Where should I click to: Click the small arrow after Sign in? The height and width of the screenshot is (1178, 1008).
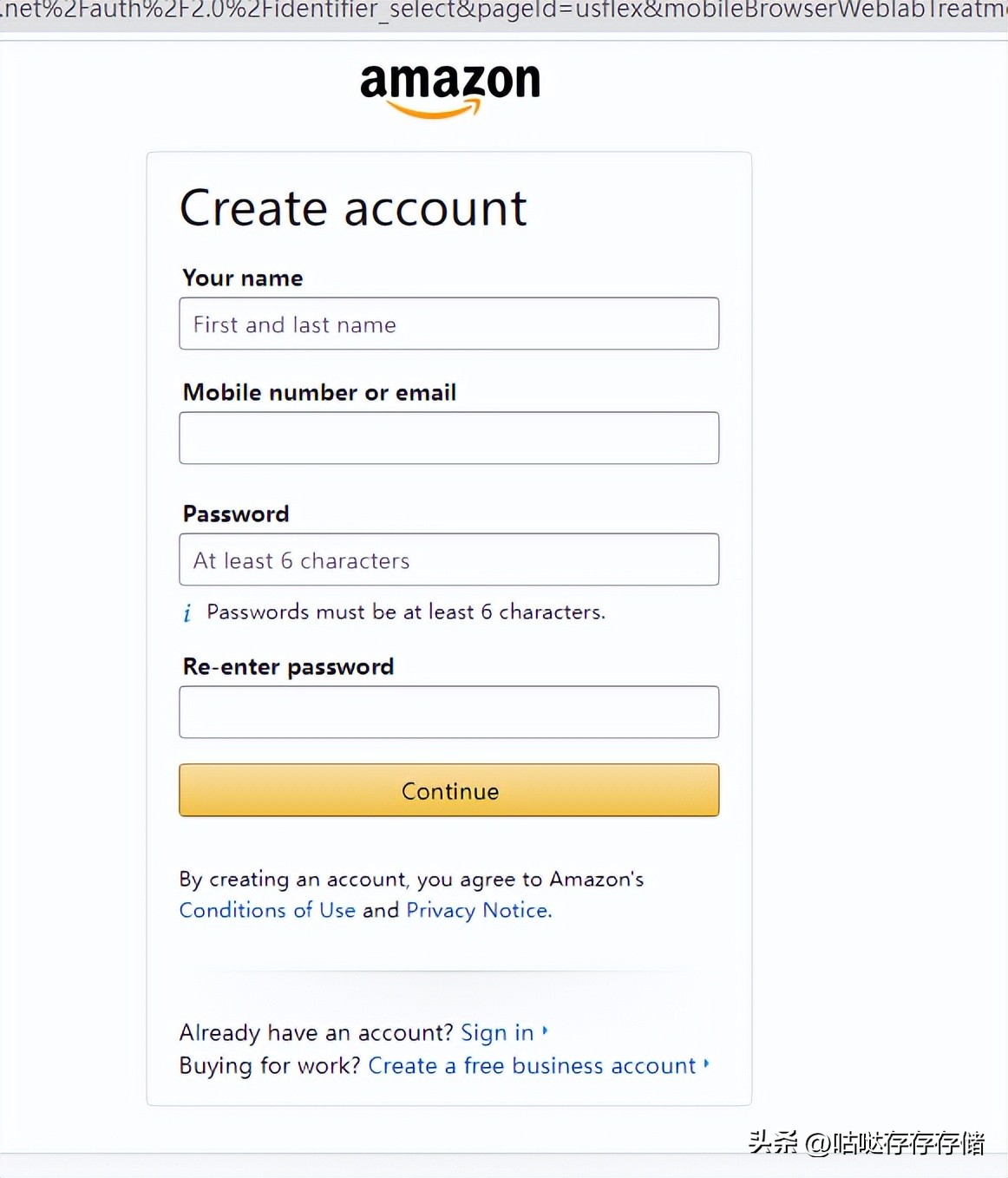545,1031
